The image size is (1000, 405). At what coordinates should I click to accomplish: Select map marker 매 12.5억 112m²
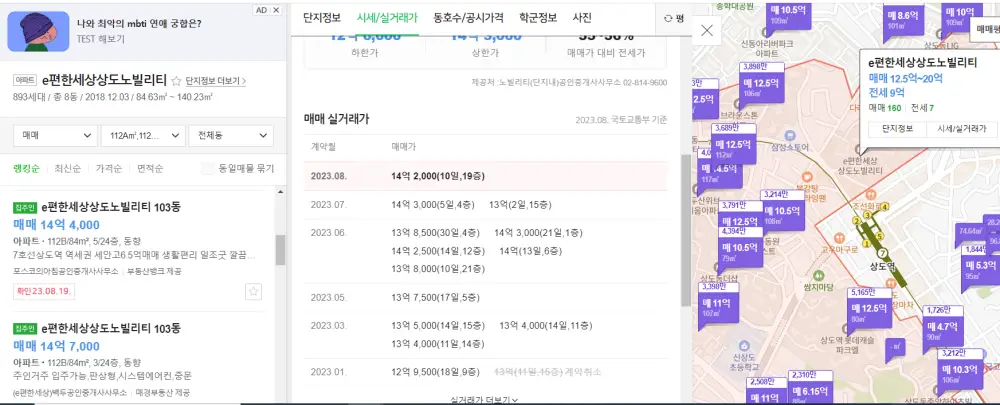(734, 146)
